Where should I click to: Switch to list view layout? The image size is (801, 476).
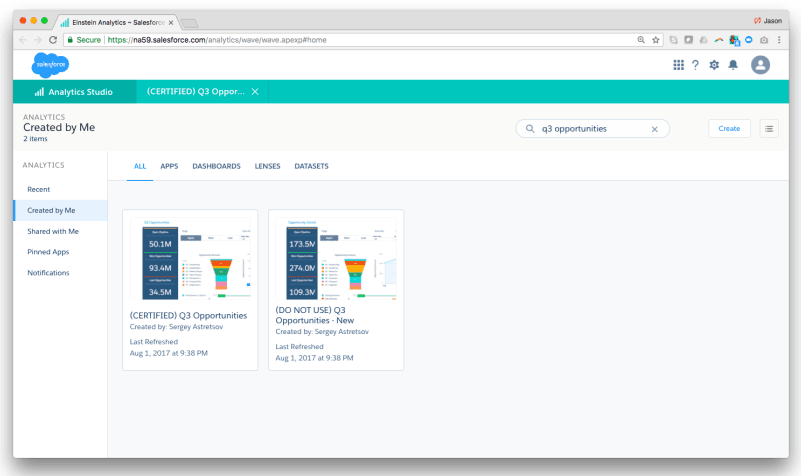769,129
